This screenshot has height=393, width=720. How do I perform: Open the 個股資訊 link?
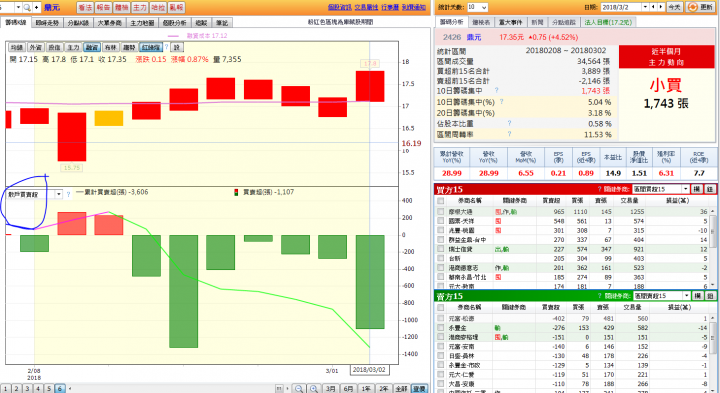click(340, 7)
